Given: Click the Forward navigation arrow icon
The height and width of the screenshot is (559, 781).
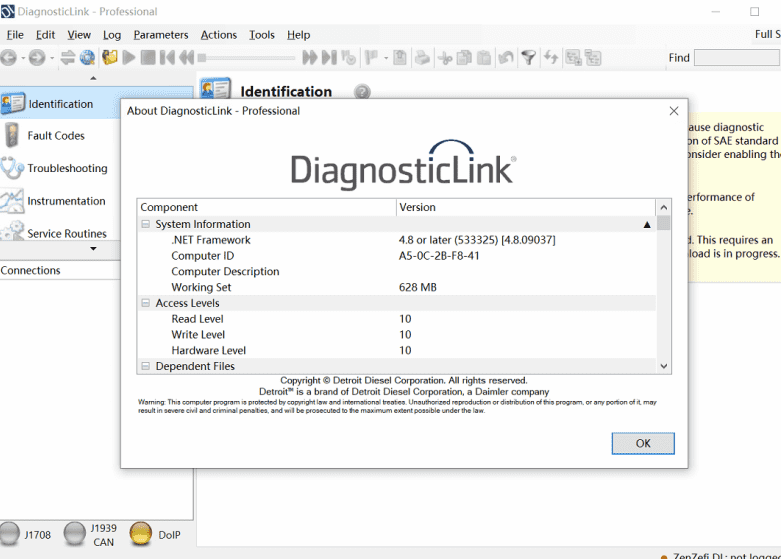Looking at the screenshot, I should click(37, 58).
